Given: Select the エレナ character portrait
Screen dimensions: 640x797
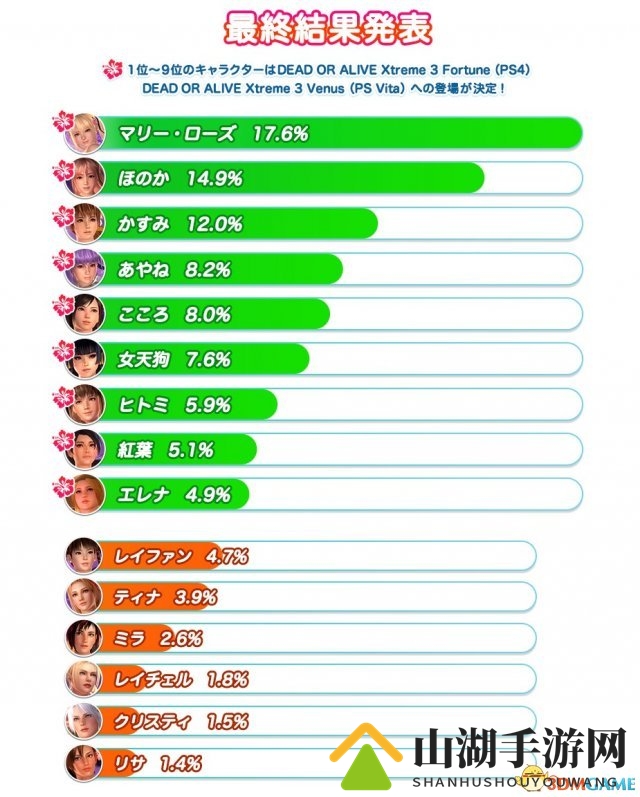Looking at the screenshot, I should pos(84,494).
